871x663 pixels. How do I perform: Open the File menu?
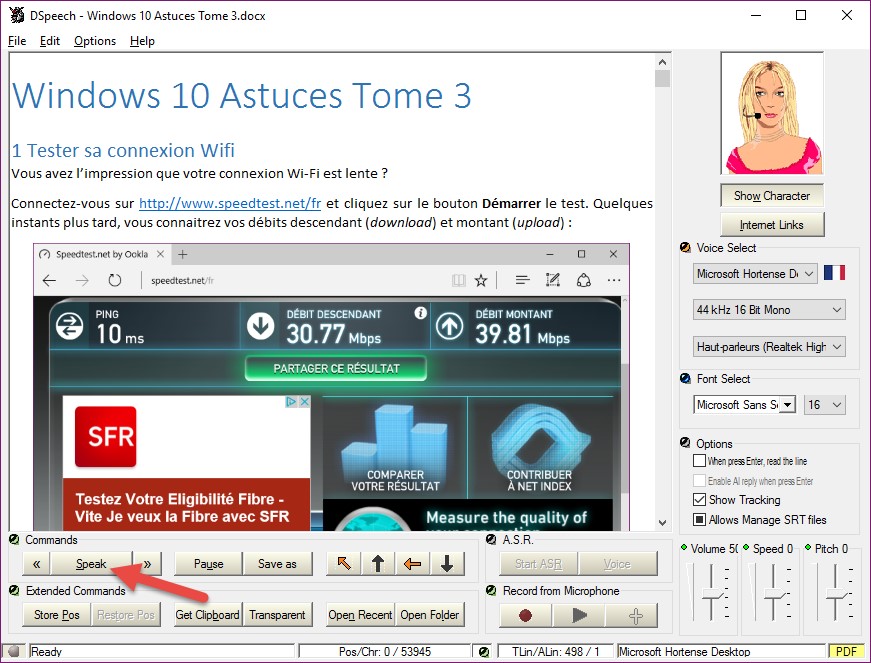[x=17, y=41]
